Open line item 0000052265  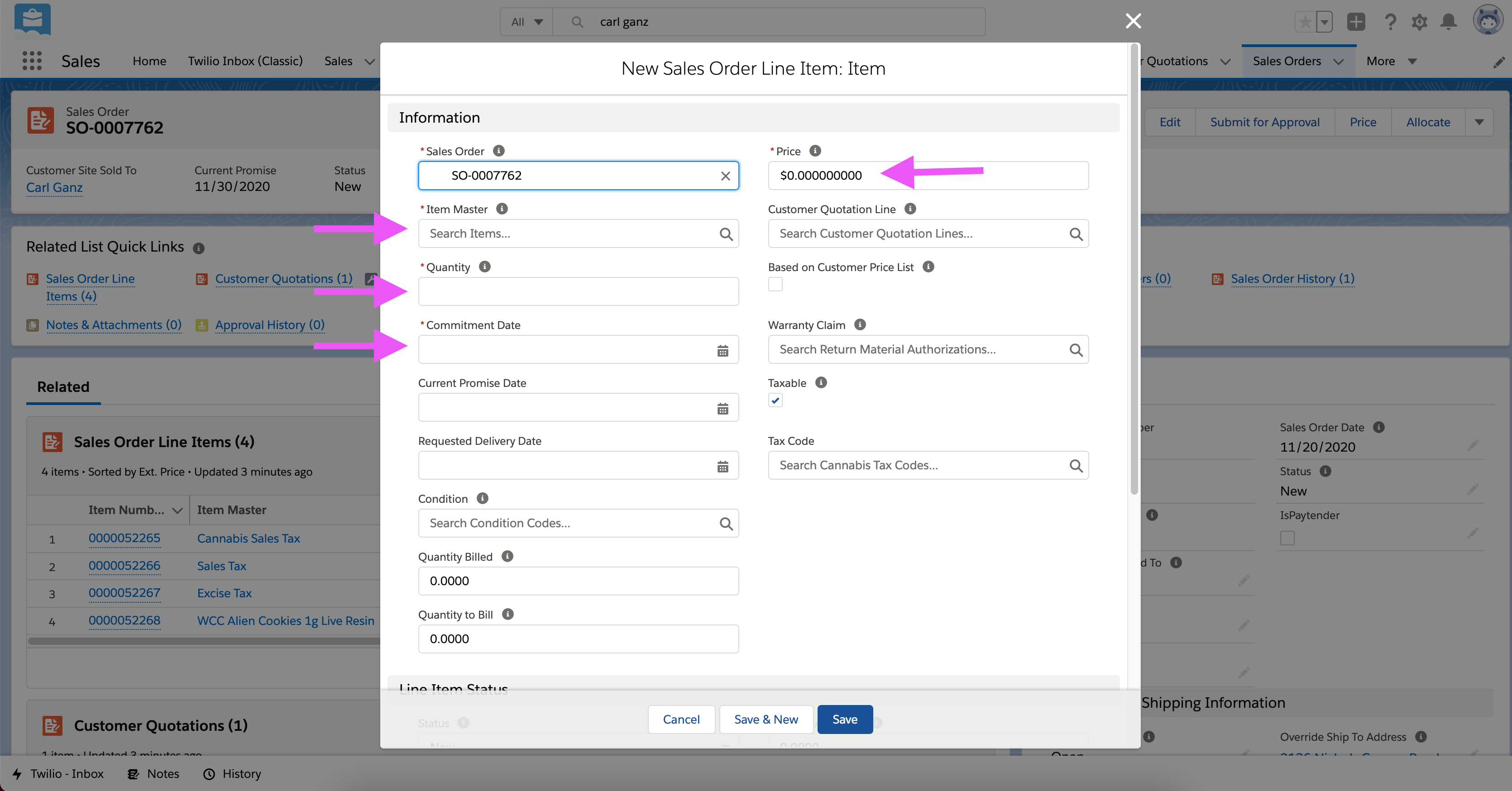click(x=124, y=538)
